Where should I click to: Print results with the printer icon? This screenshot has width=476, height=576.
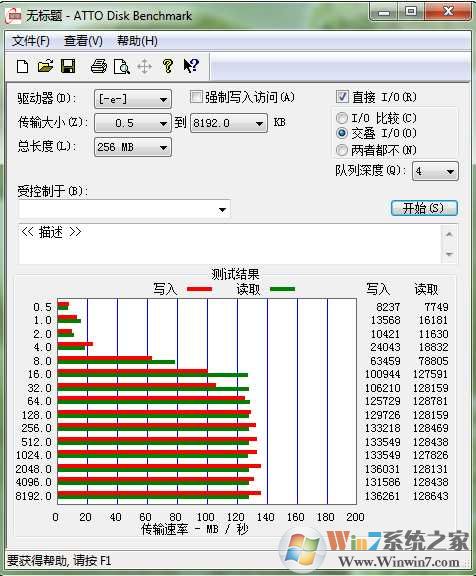pyautogui.click(x=99, y=66)
